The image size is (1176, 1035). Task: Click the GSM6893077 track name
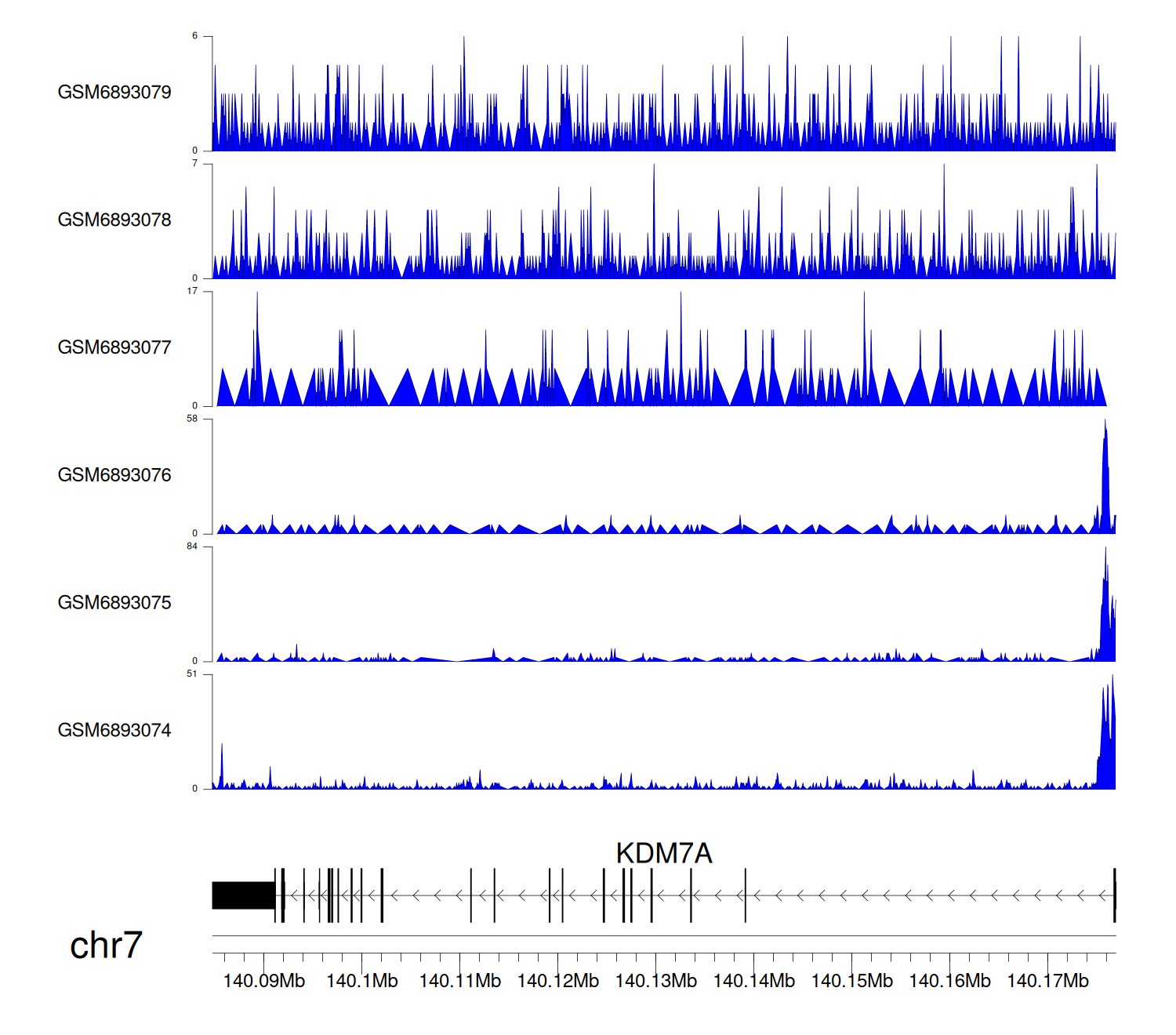(x=114, y=347)
